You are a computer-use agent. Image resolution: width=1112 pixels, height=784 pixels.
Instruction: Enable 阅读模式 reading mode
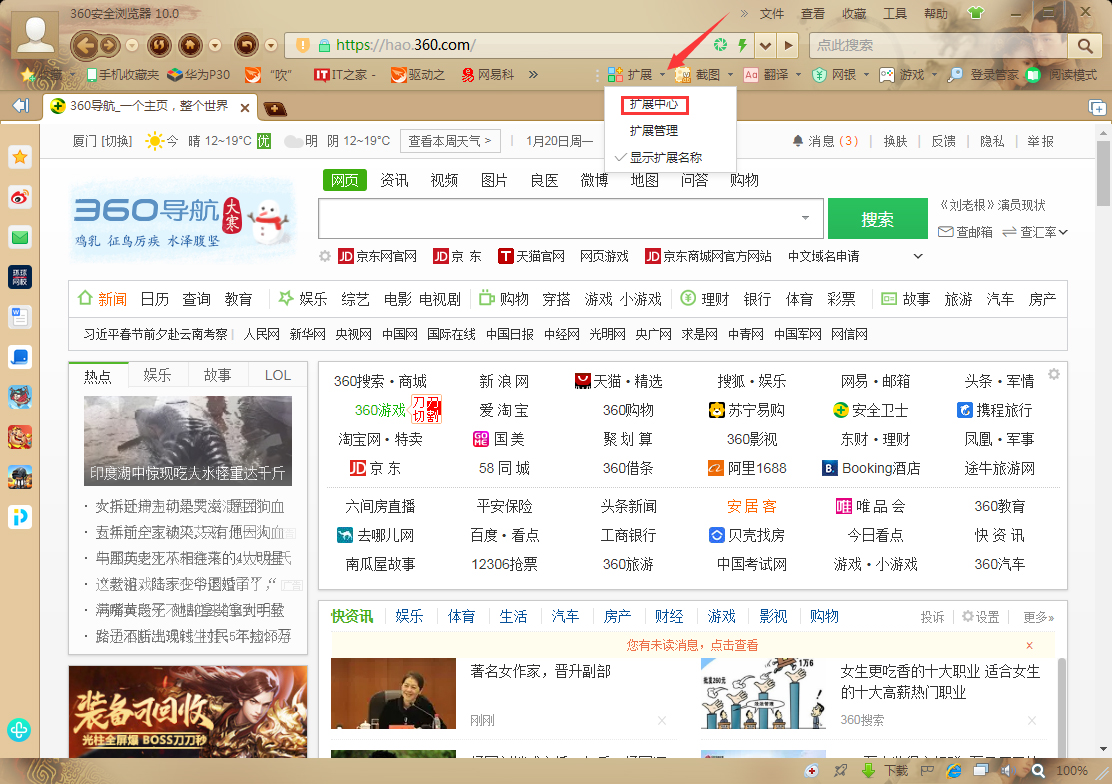point(1073,73)
